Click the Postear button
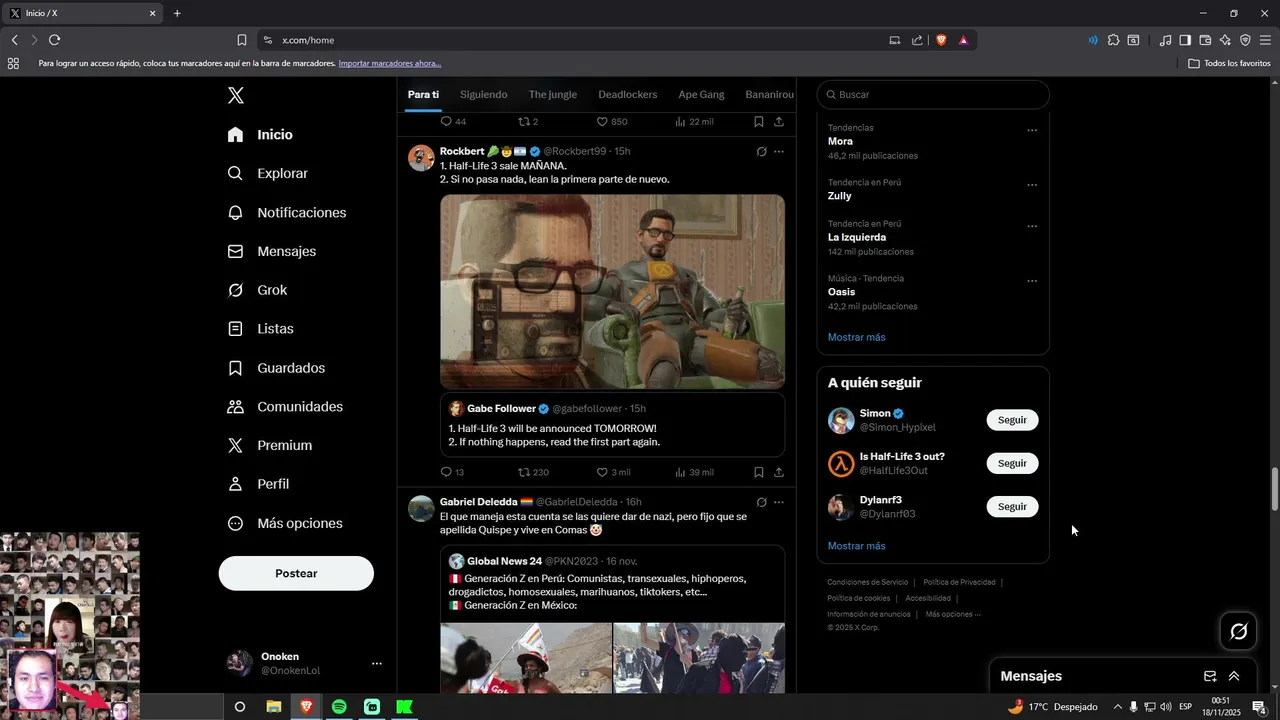1280x720 pixels. [x=296, y=573]
